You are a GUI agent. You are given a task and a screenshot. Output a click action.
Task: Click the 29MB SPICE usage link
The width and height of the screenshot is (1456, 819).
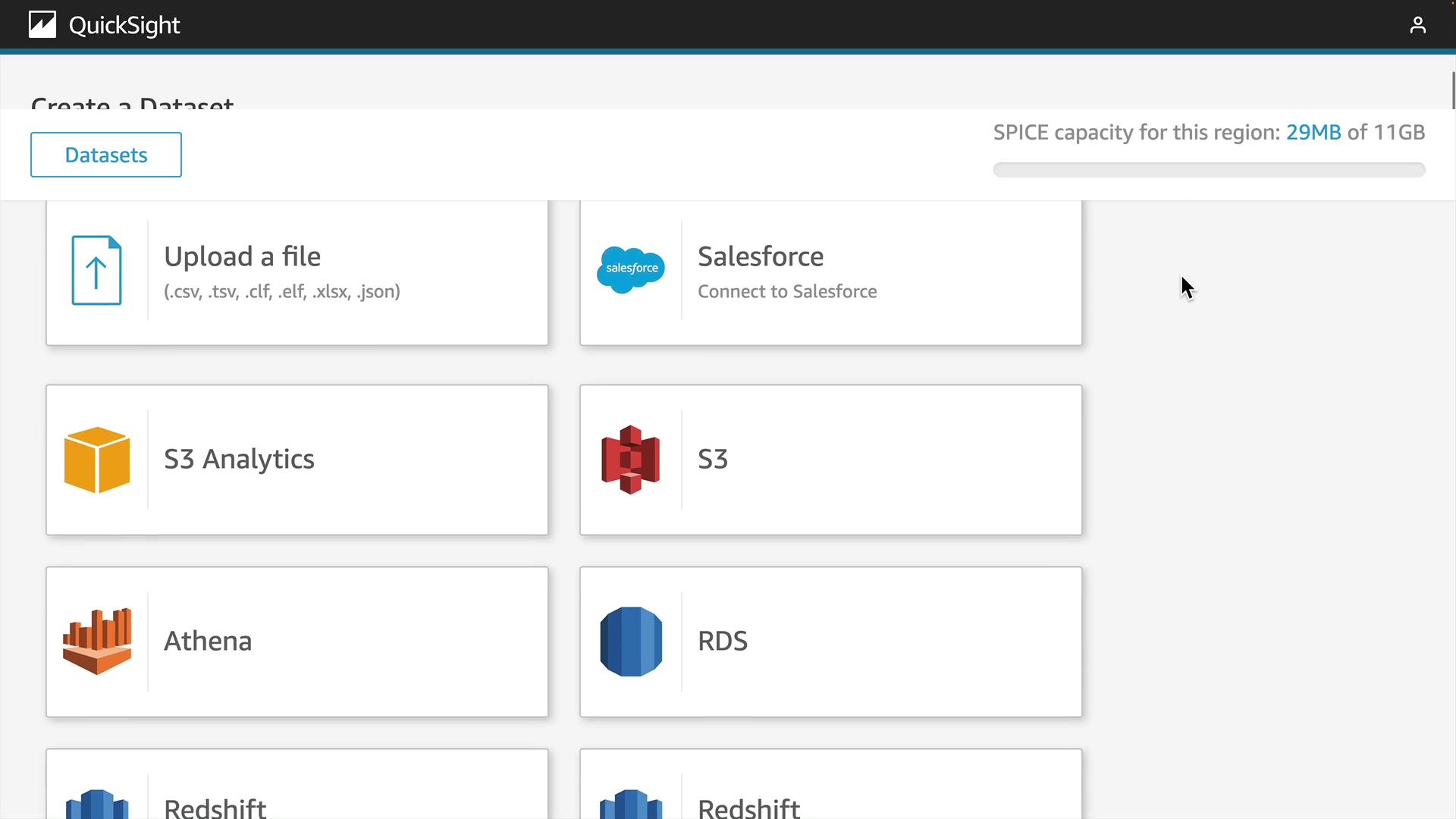(x=1313, y=132)
